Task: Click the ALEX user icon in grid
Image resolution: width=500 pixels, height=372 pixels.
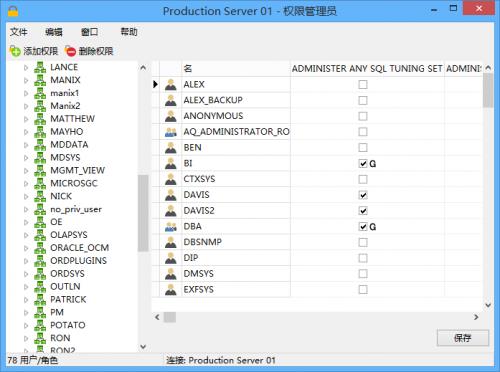Action: click(x=171, y=85)
